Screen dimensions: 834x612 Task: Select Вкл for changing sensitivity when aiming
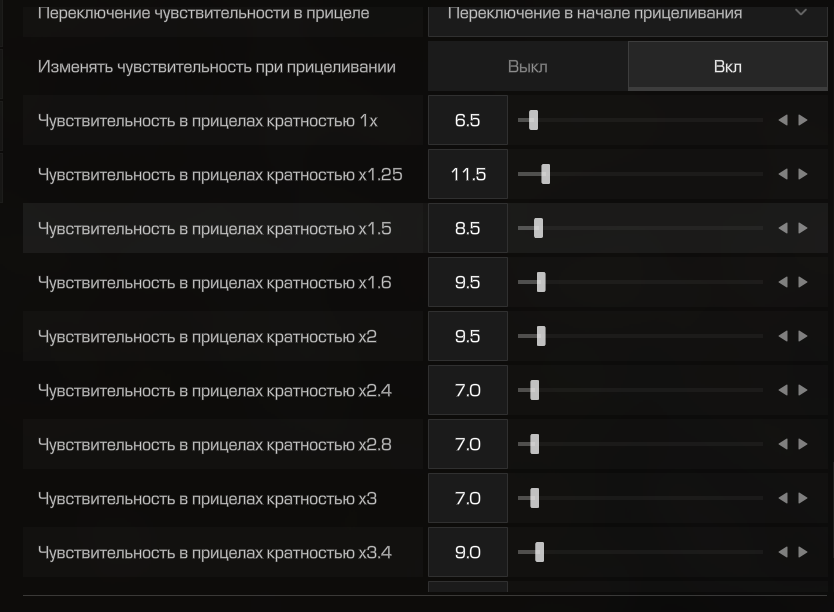[727, 67]
